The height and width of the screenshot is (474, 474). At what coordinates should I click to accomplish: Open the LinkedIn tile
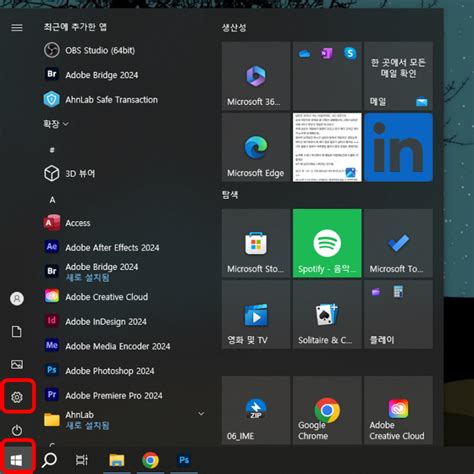click(x=399, y=147)
